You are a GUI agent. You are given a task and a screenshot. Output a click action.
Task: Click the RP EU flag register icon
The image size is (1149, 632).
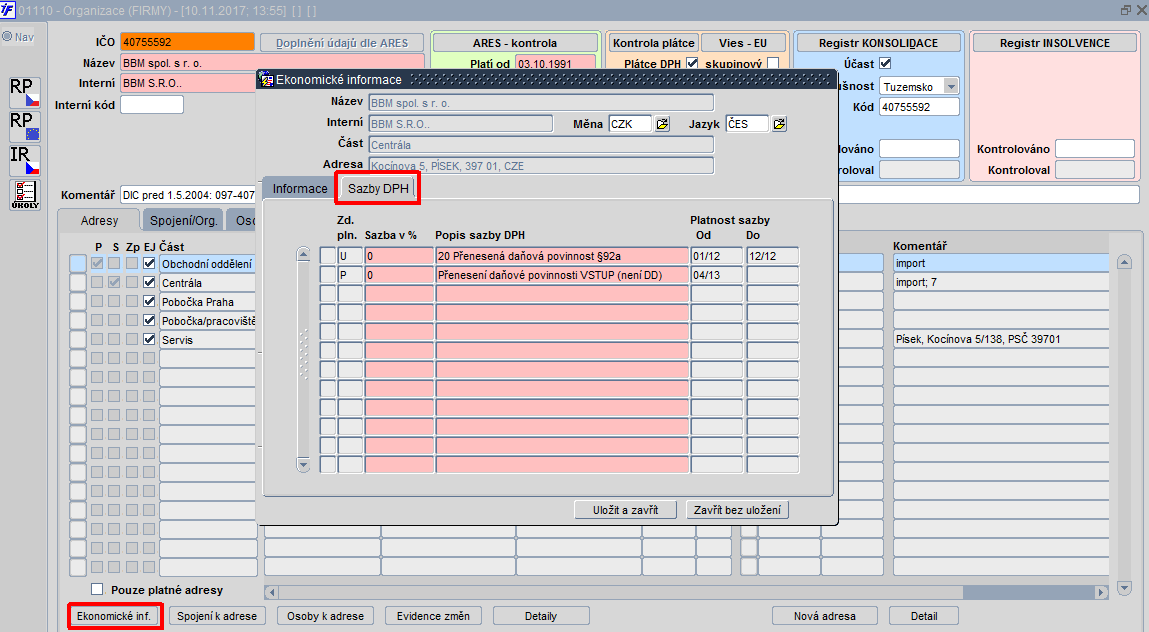(x=24, y=126)
